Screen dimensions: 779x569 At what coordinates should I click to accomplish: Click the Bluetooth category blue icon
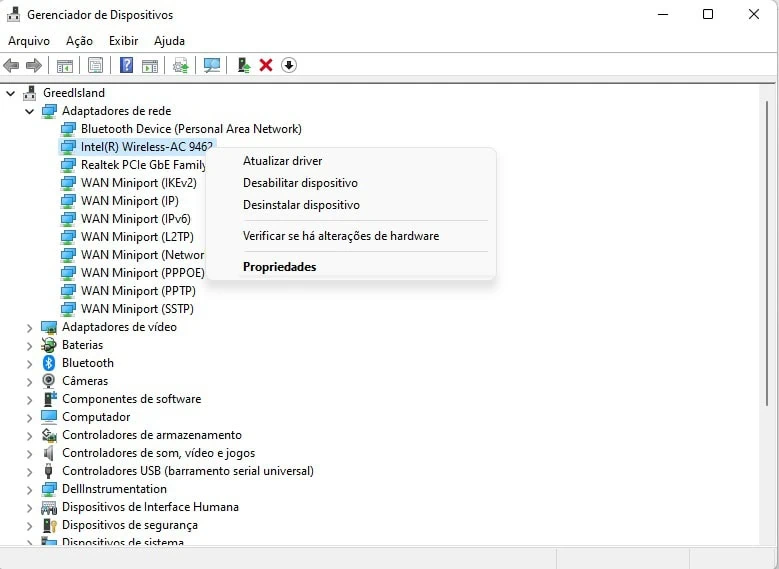coord(49,363)
